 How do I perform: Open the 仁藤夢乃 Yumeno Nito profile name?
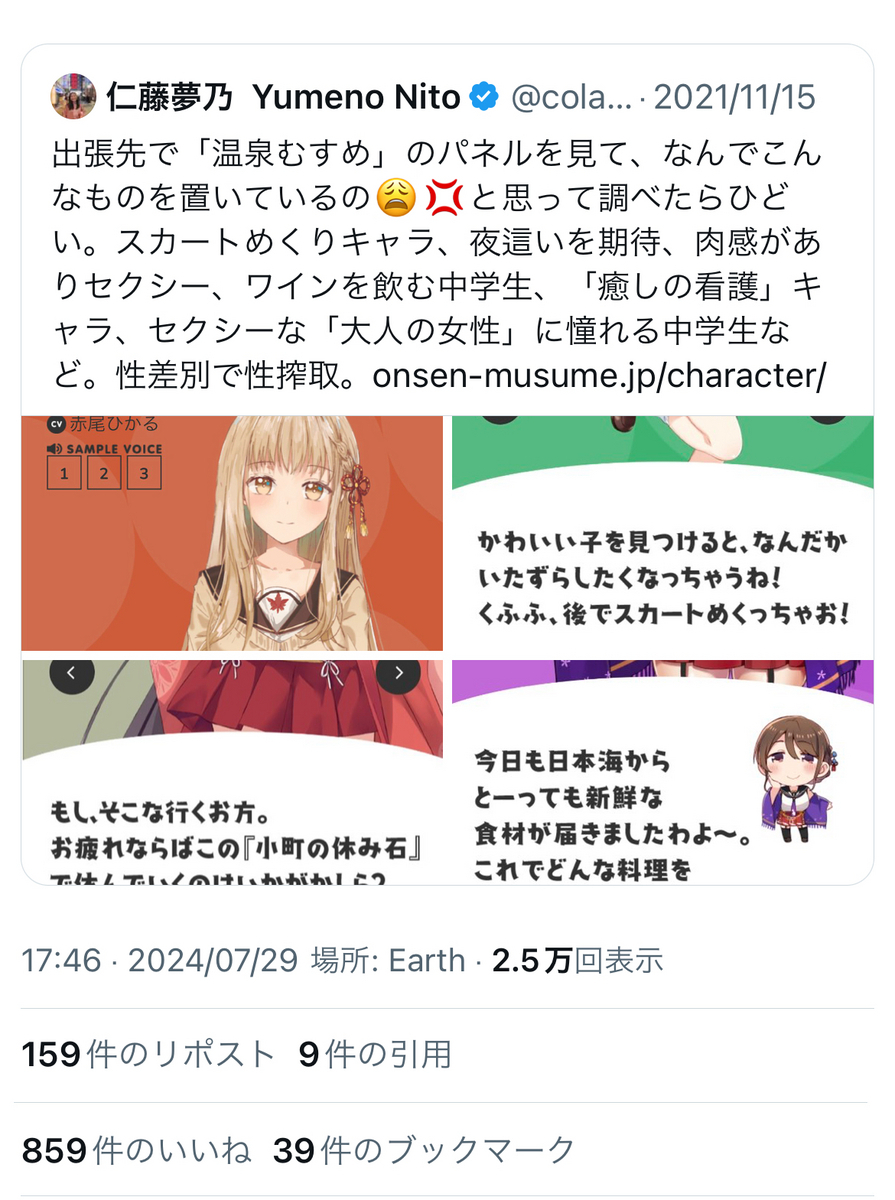pyautogui.click(x=283, y=98)
